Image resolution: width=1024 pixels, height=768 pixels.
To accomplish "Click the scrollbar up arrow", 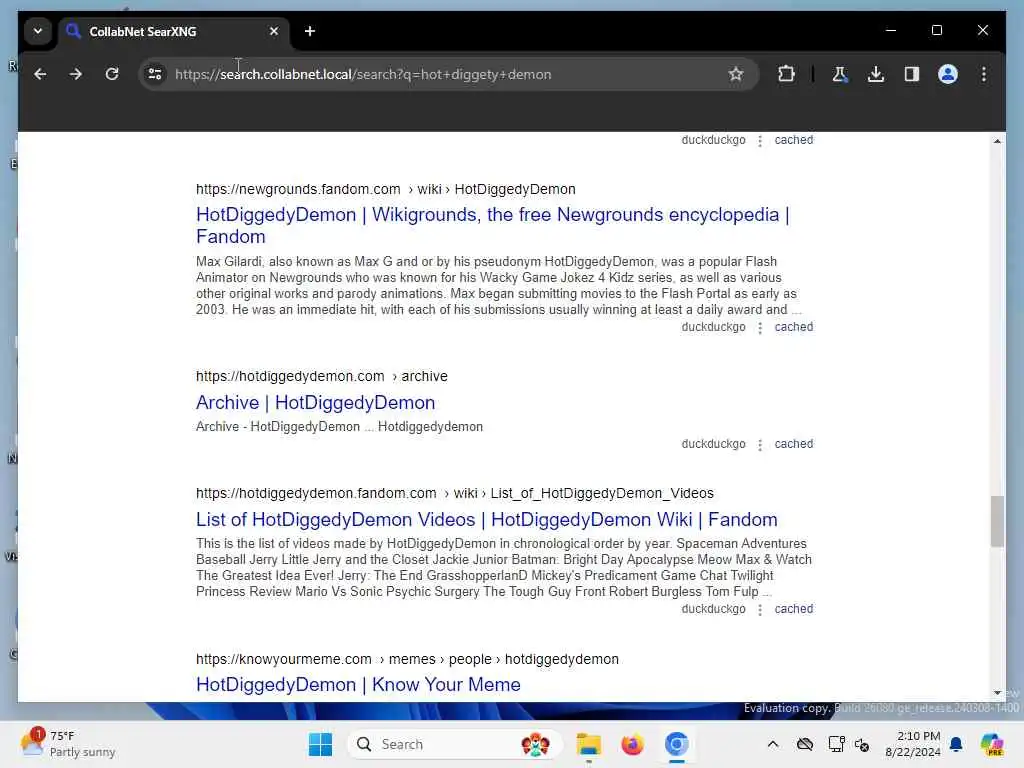I will coord(997,141).
